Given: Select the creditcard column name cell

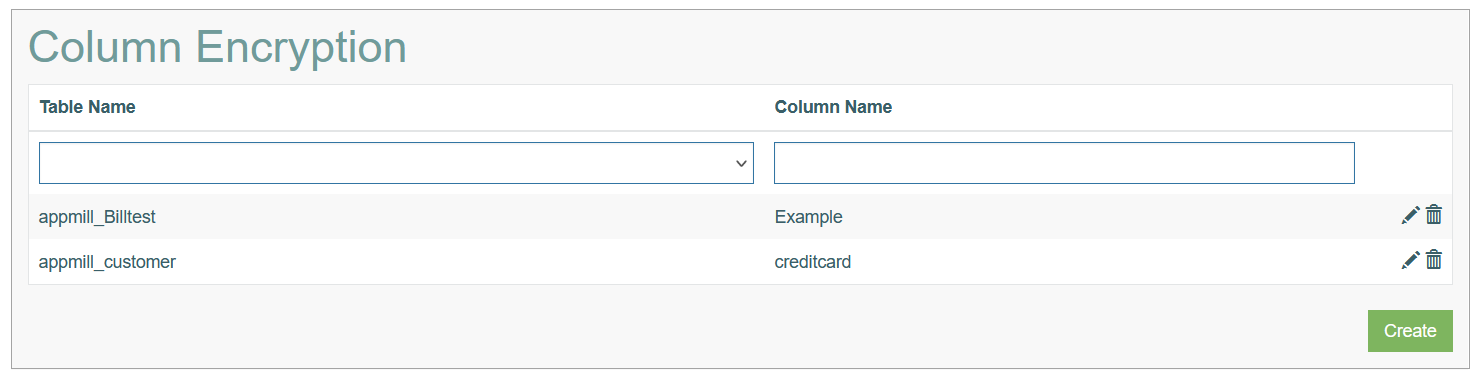Looking at the screenshot, I should tap(813, 262).
